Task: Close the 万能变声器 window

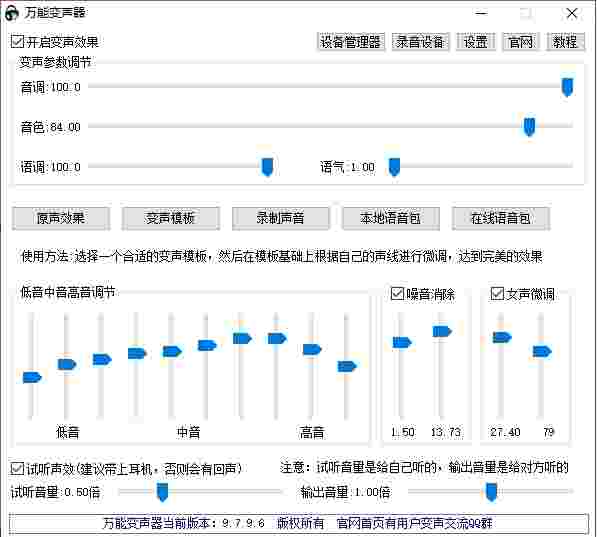Action: (x=572, y=13)
